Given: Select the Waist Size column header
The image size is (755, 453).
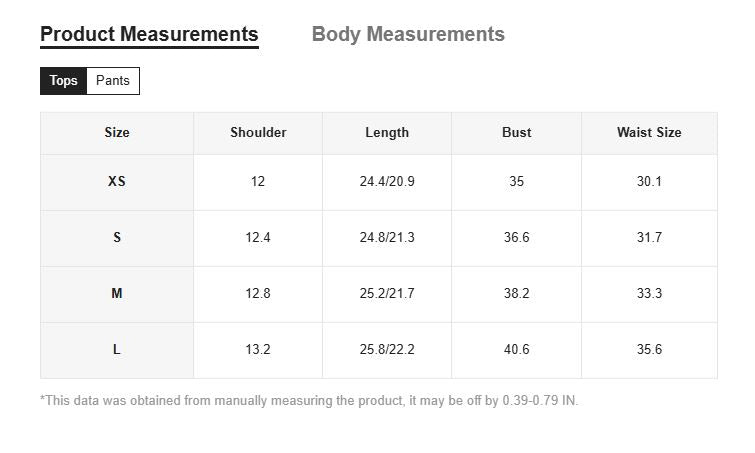Looking at the screenshot, I should pyautogui.click(x=649, y=132).
